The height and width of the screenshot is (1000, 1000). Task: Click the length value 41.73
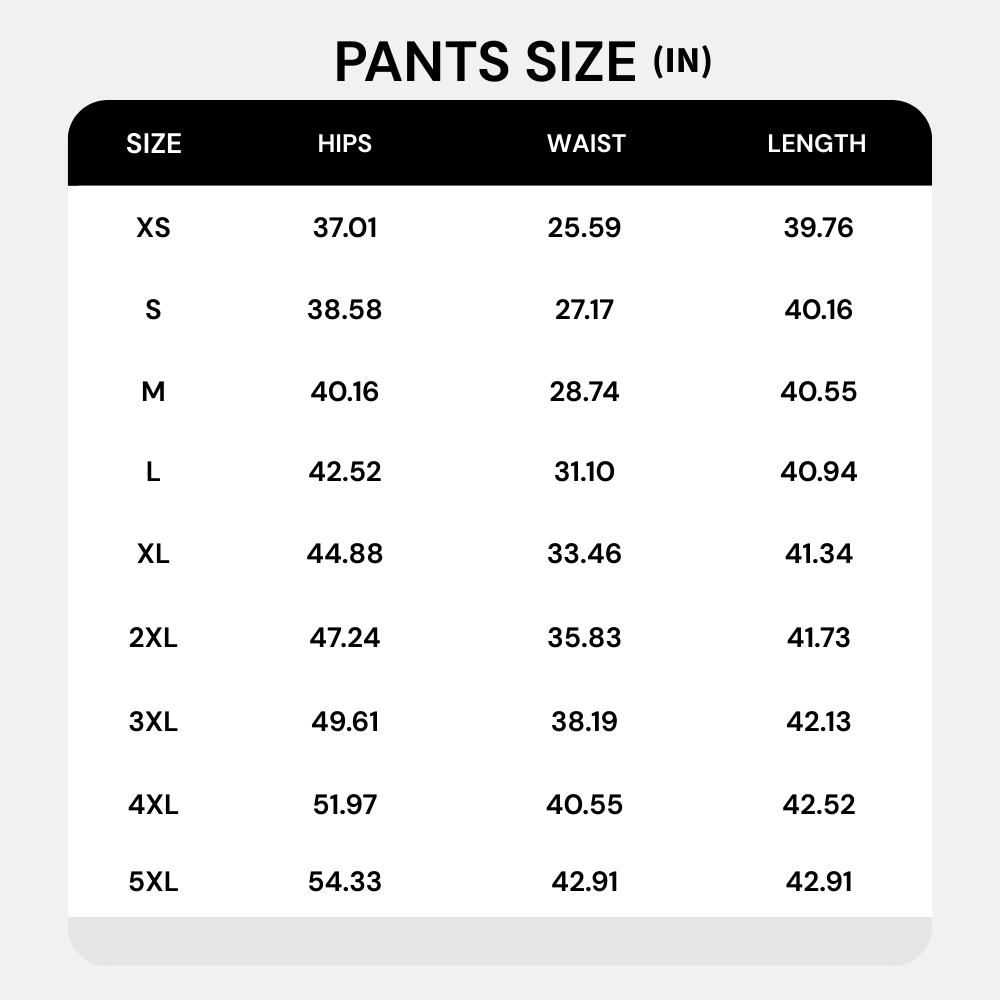coord(818,638)
